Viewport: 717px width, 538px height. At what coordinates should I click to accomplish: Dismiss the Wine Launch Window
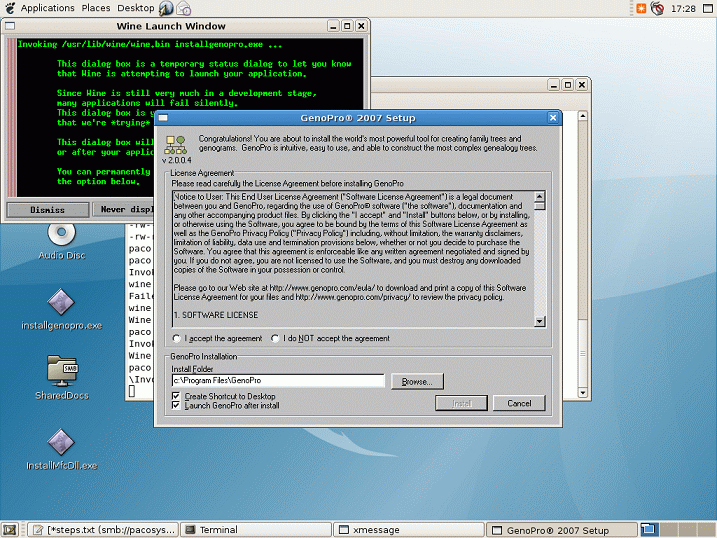pyautogui.click(x=47, y=210)
